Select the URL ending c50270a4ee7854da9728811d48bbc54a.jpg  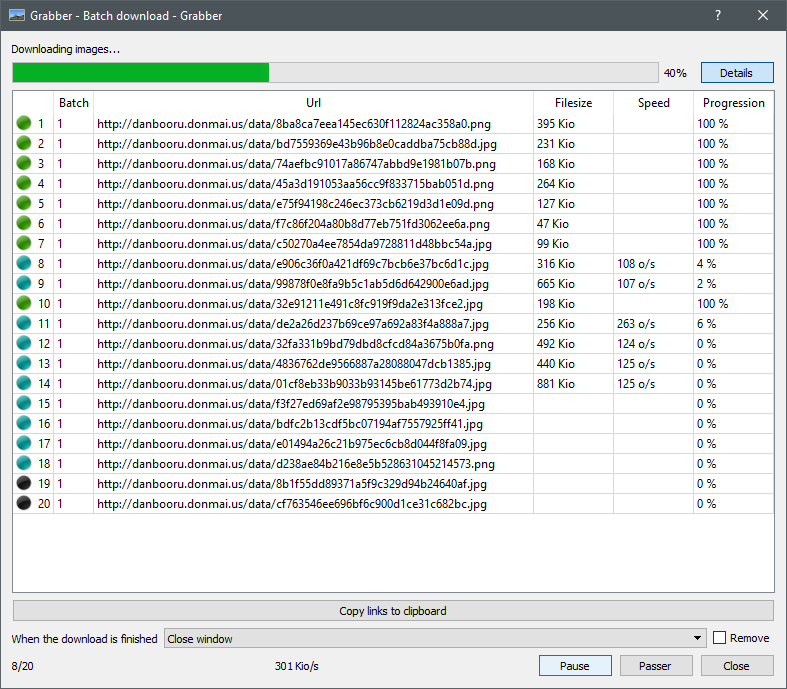click(x=294, y=244)
